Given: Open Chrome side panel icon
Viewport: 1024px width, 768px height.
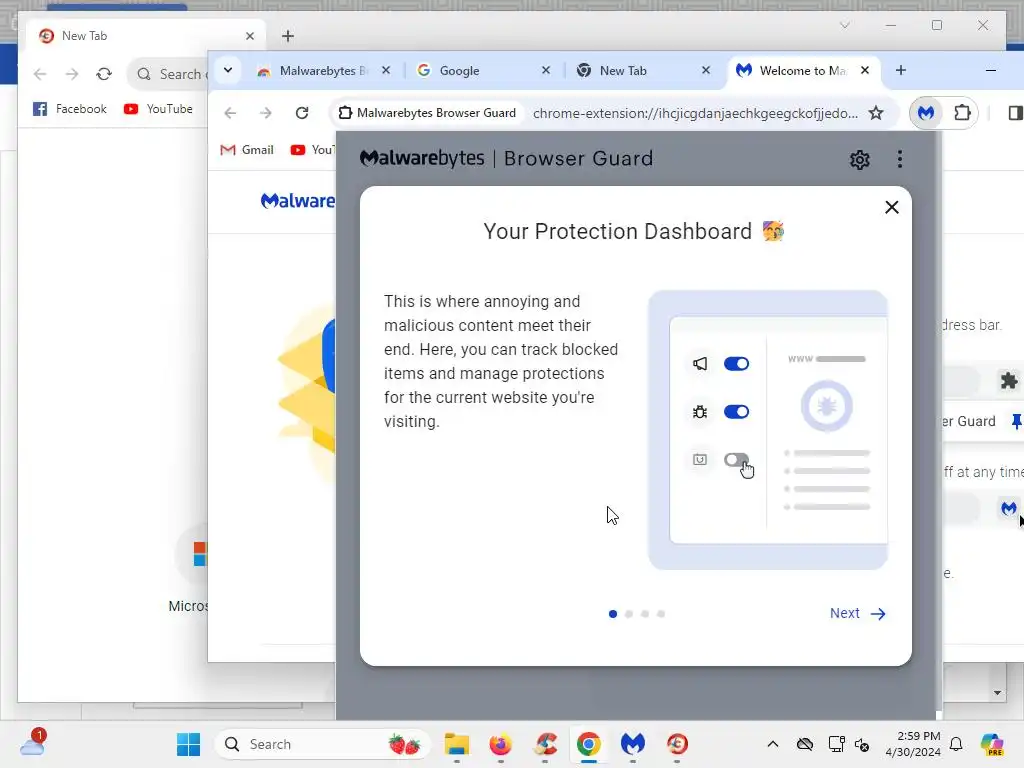Looking at the screenshot, I should click(1016, 113).
